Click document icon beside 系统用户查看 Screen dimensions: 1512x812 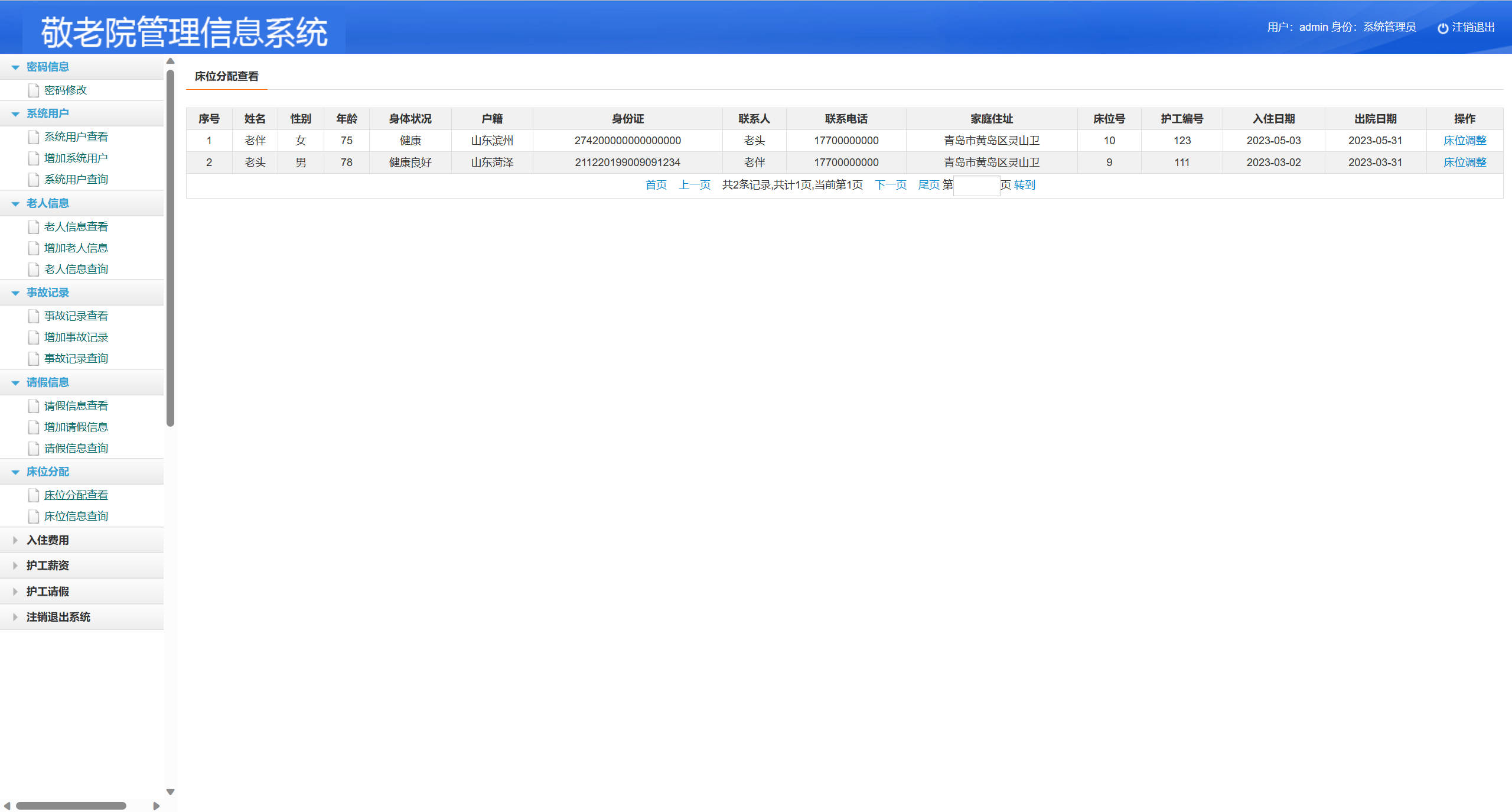click(x=34, y=137)
